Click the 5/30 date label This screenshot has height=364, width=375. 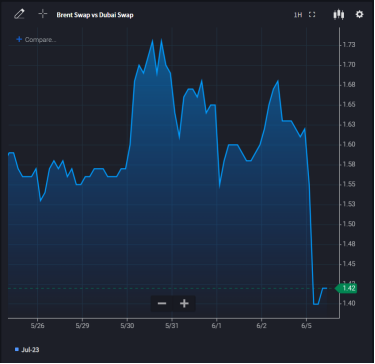coord(127,325)
